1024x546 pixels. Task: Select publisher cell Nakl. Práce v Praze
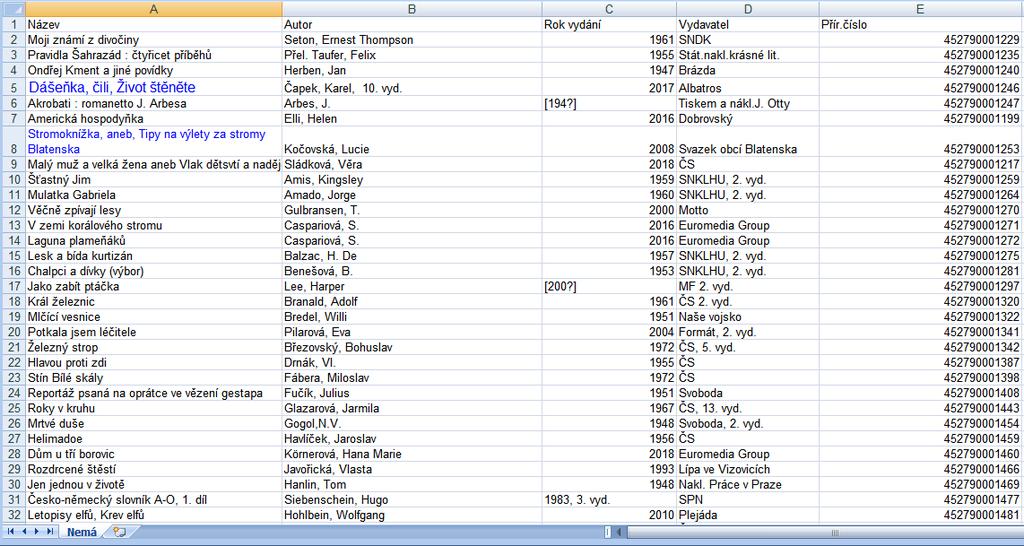pyautogui.click(x=748, y=484)
